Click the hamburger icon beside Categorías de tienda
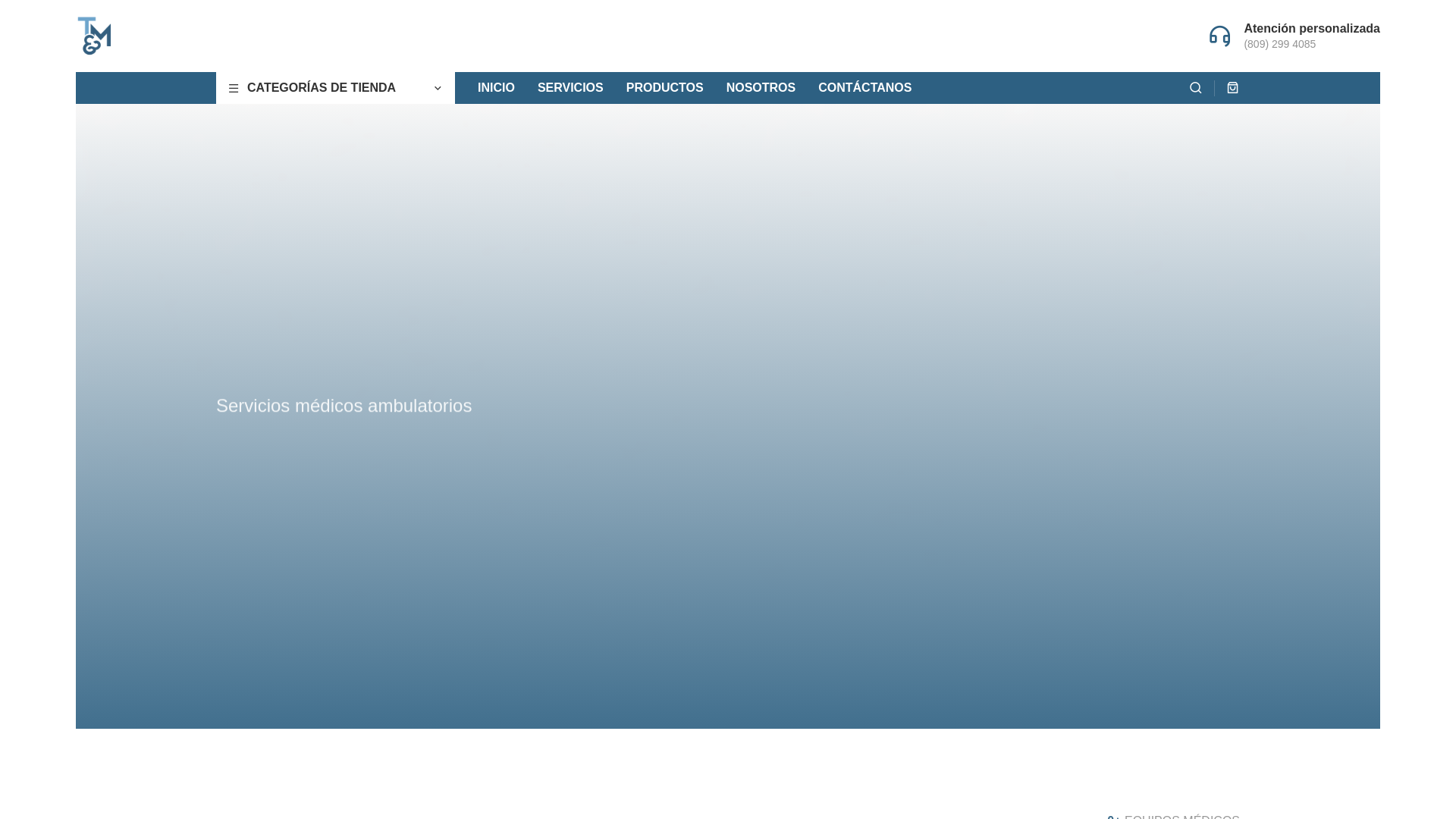Image resolution: width=1456 pixels, height=819 pixels. [x=234, y=89]
